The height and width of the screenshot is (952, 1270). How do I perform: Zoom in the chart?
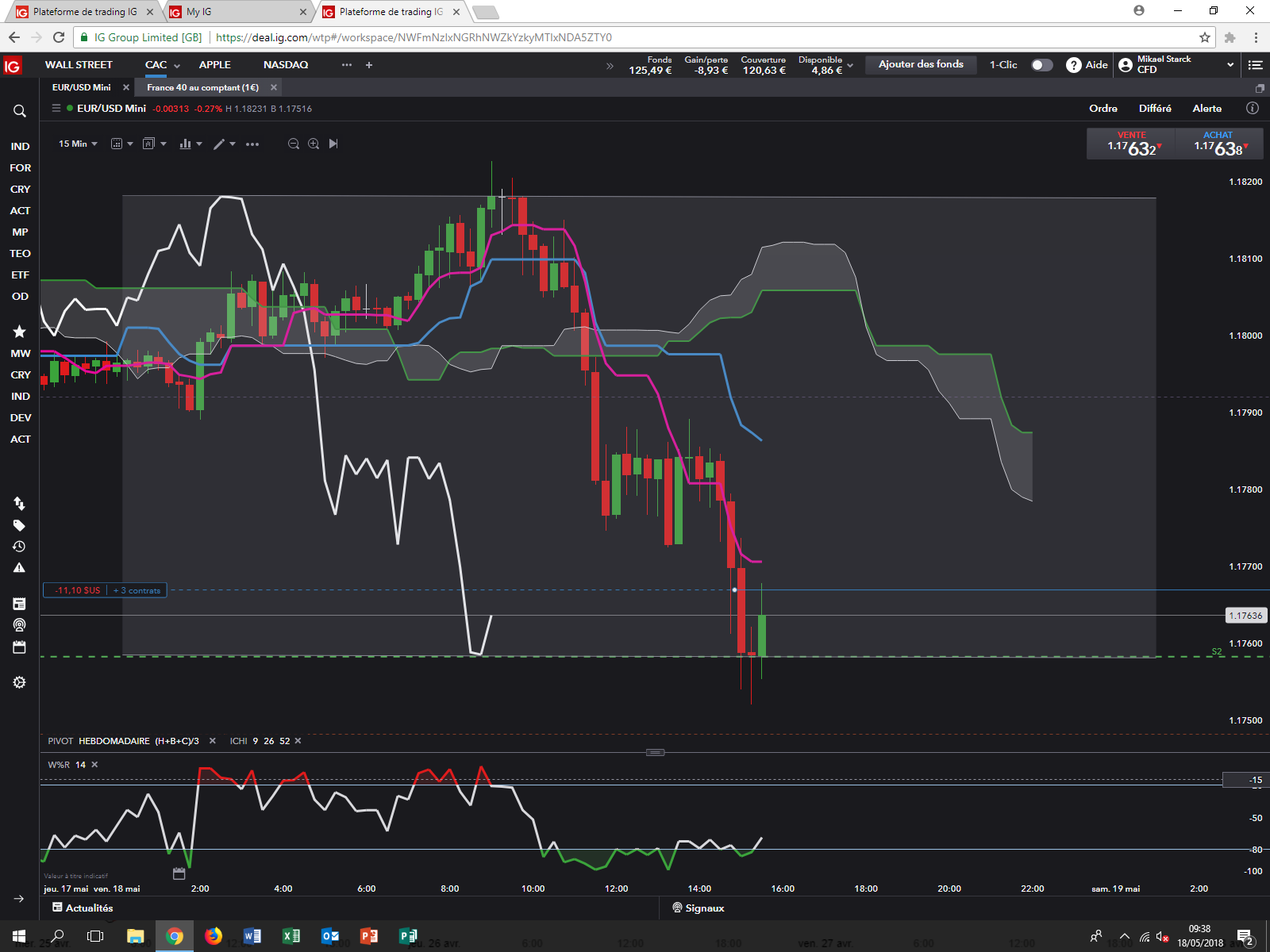coord(314,144)
